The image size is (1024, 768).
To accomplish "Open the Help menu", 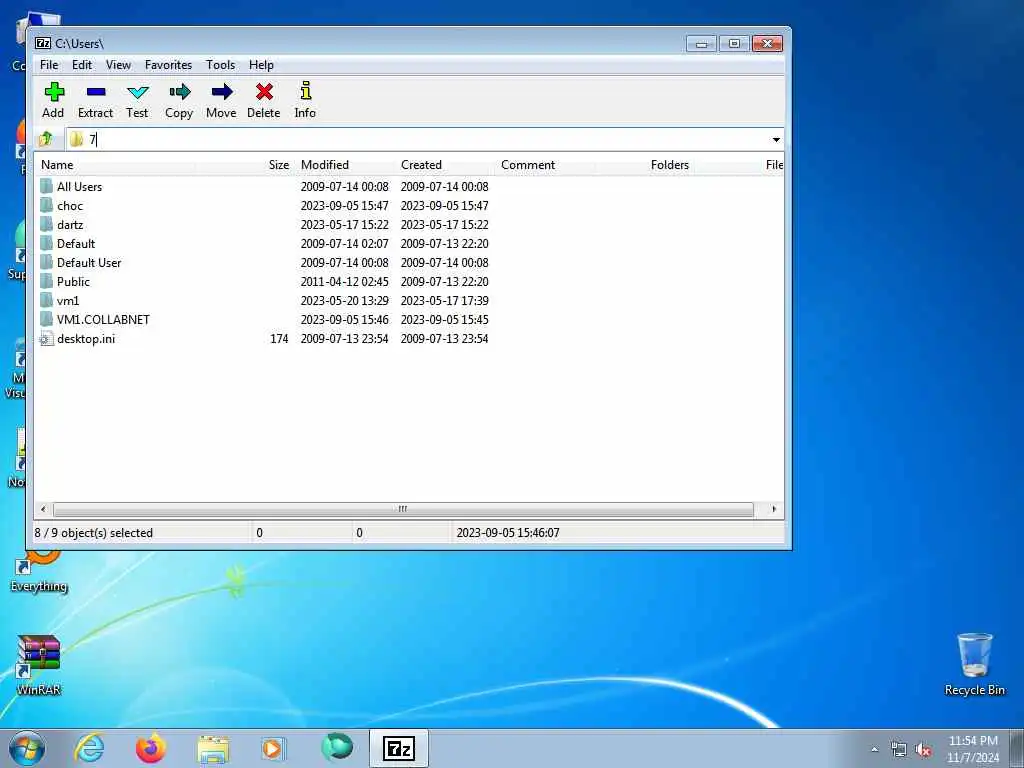I will [261, 65].
